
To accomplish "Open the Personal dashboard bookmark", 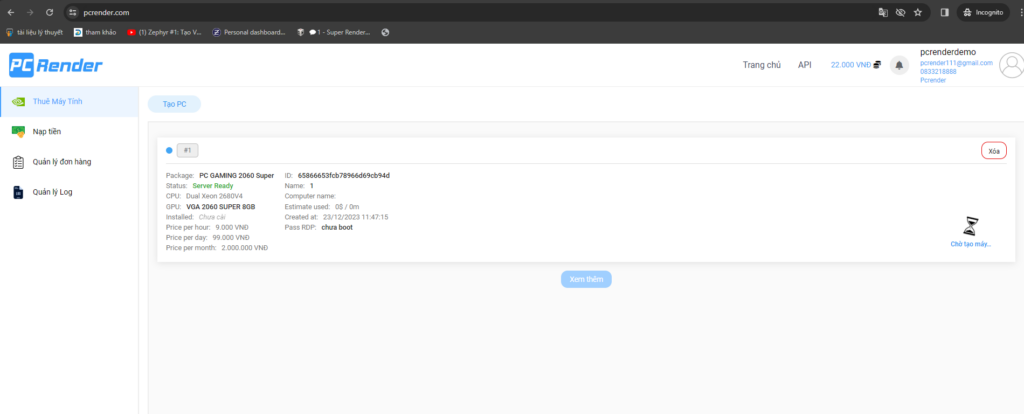I will pyautogui.click(x=249, y=32).
